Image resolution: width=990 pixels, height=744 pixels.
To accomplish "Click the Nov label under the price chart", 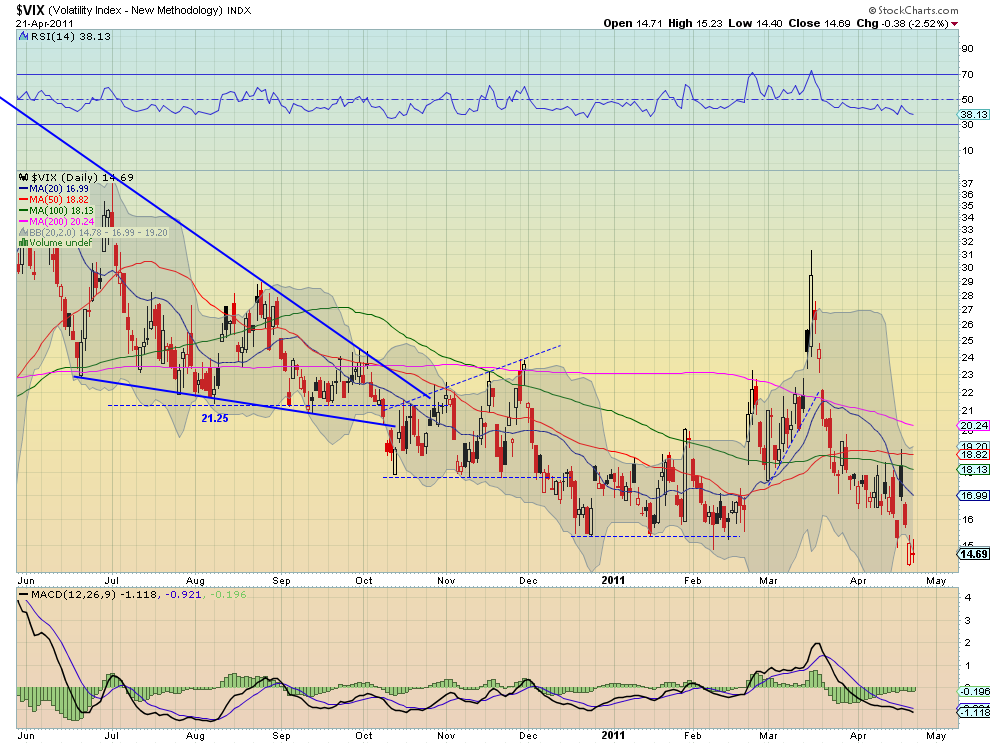I will (446, 580).
